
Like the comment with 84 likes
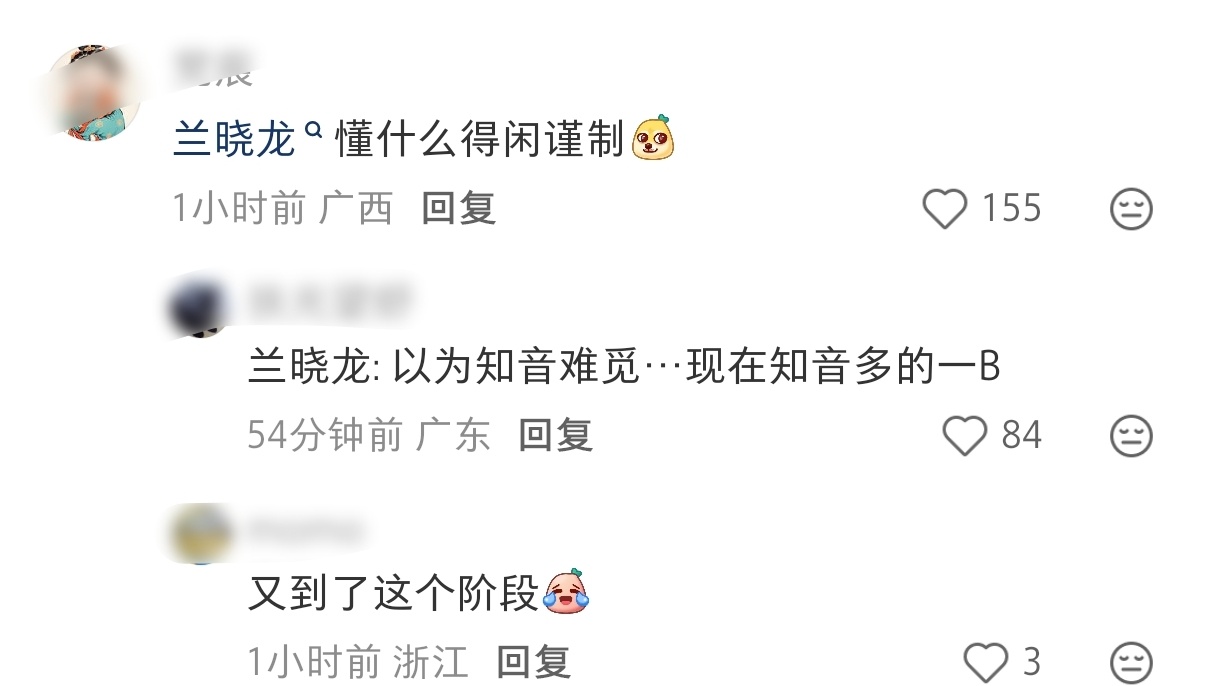pos(965,436)
